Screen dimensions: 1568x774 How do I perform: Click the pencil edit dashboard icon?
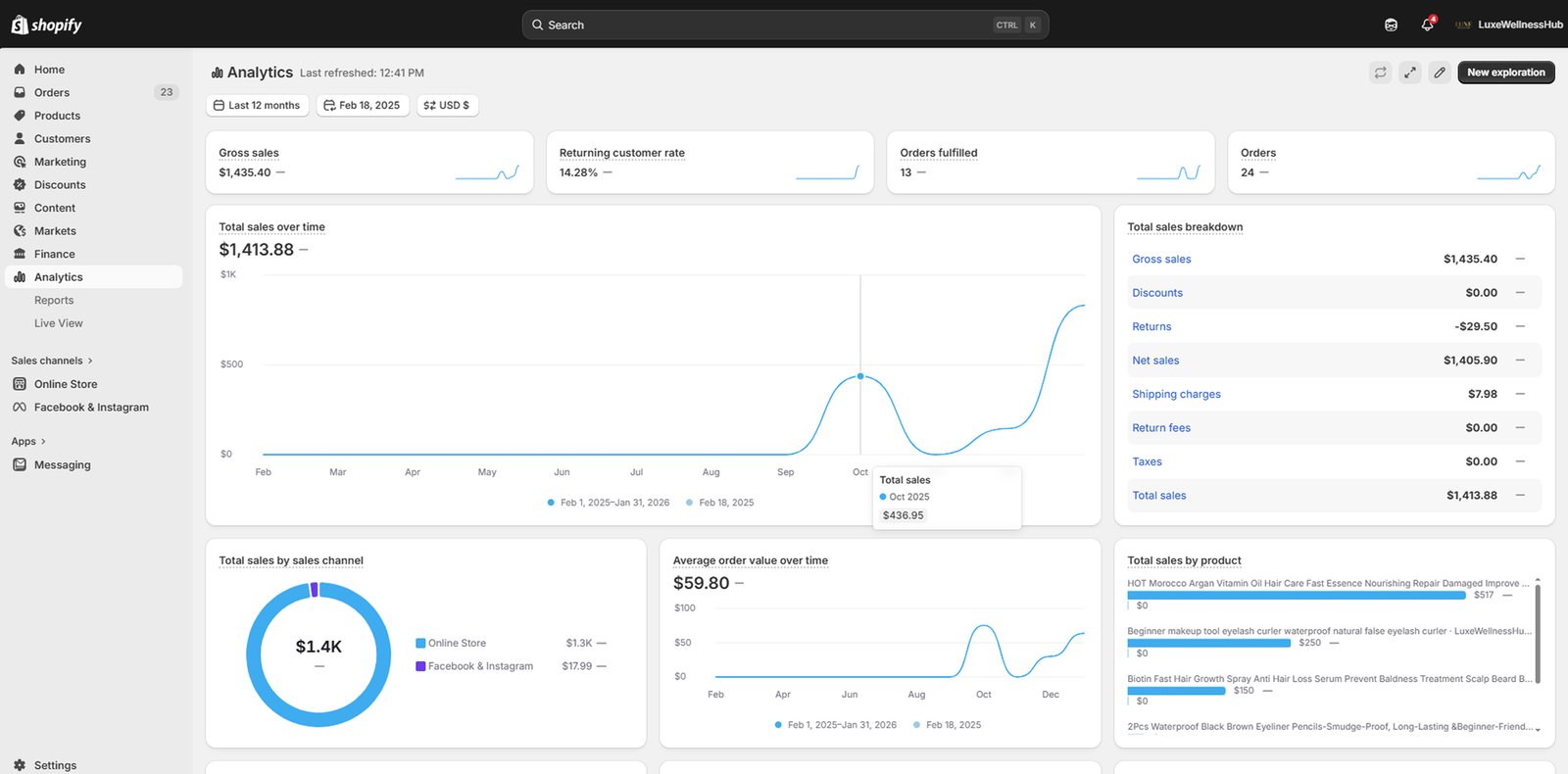tap(1439, 73)
